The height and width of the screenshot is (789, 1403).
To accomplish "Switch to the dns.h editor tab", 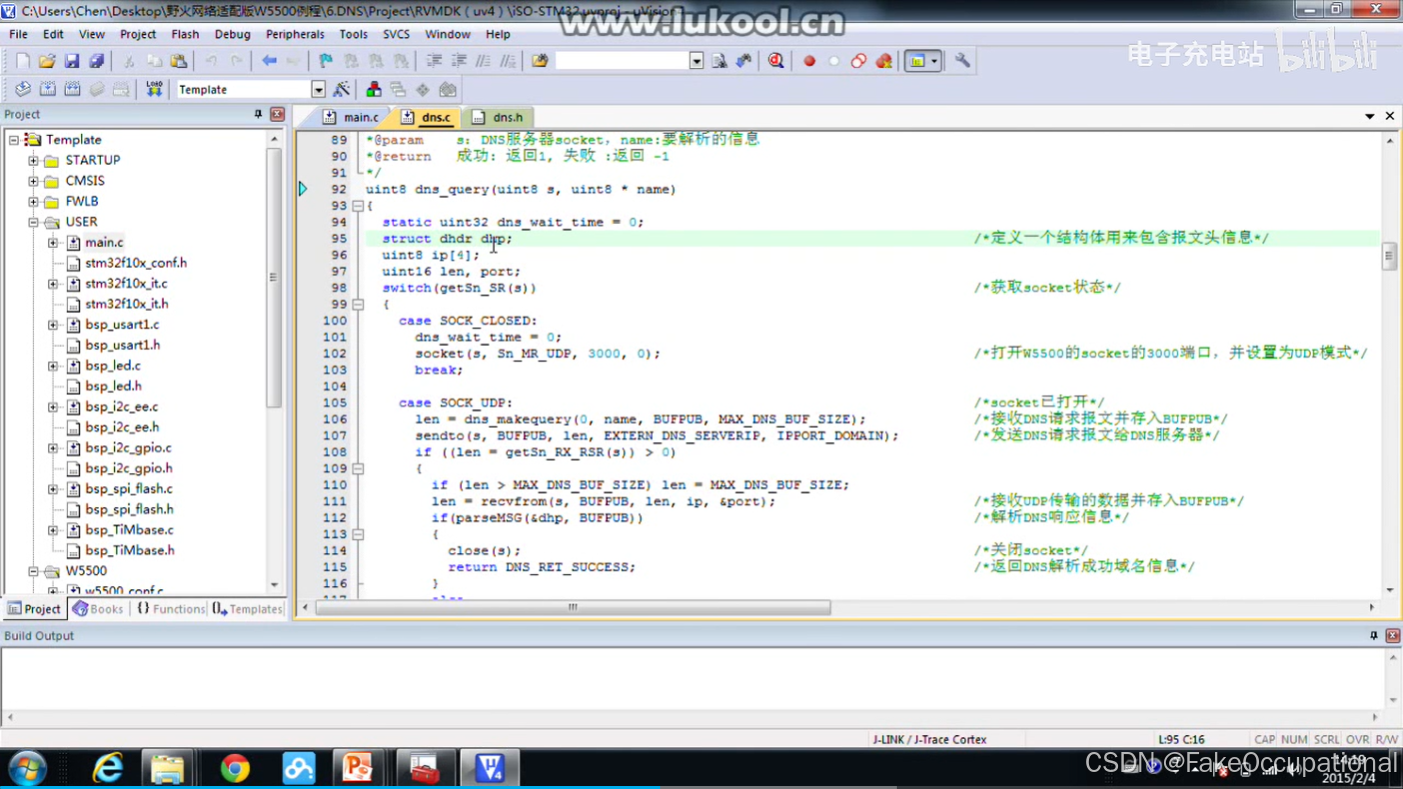I will click(x=498, y=117).
